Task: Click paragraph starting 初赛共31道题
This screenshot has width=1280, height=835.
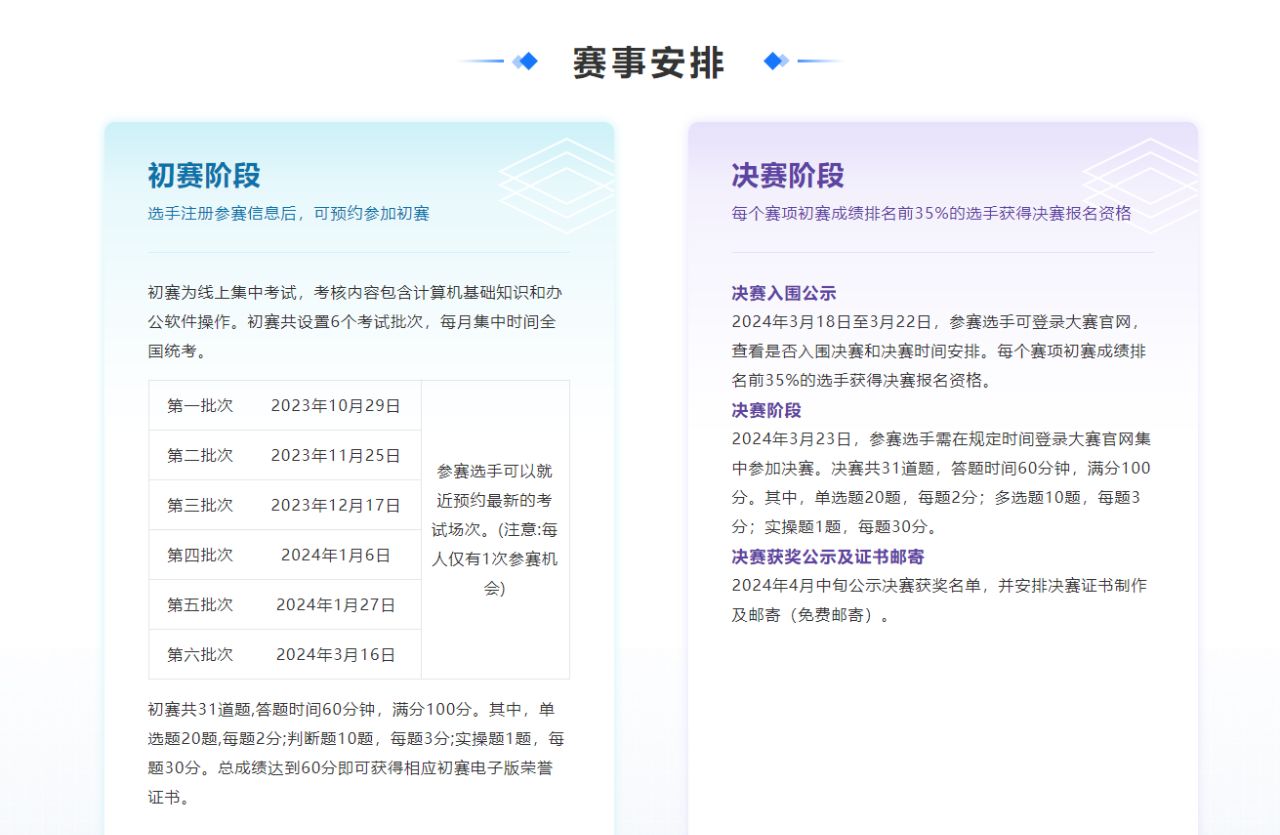Action: click(x=358, y=753)
